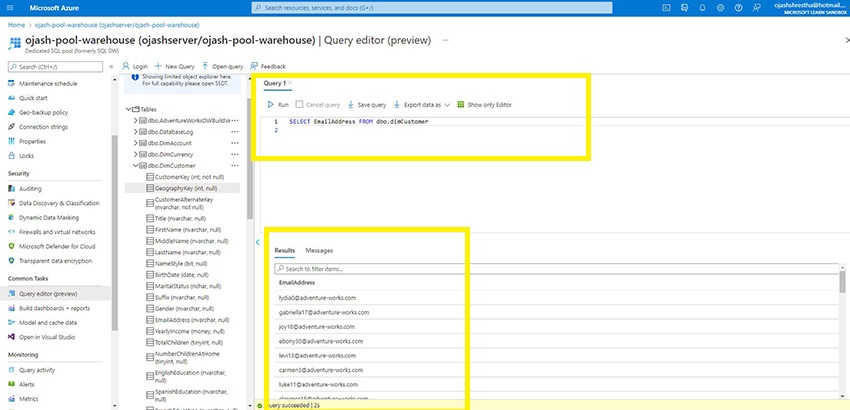The width and height of the screenshot is (850, 410).
Task: Select BirthDate (date, null) column
Action: point(177,275)
